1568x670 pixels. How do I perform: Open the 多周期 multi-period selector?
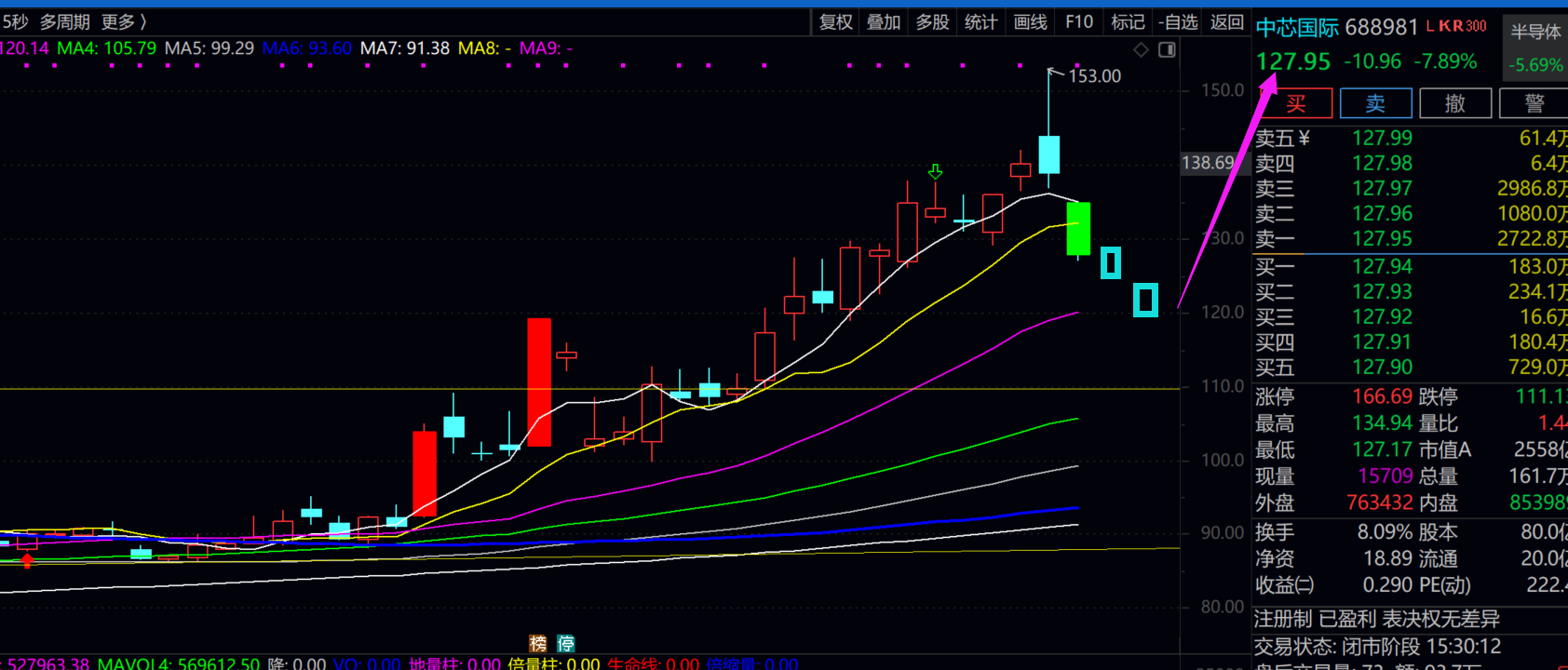click(x=64, y=21)
